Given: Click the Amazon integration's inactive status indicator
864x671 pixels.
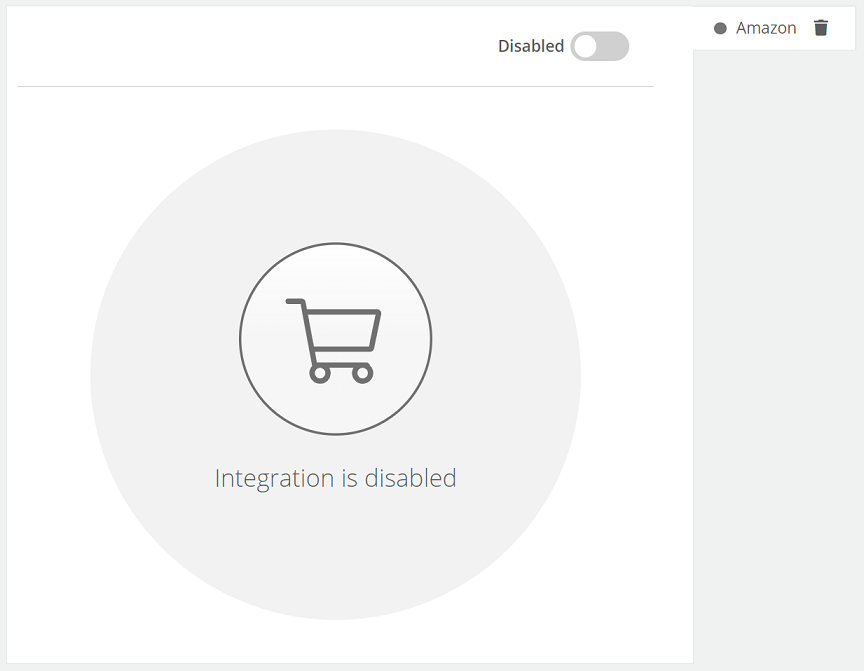Looking at the screenshot, I should 720,28.
